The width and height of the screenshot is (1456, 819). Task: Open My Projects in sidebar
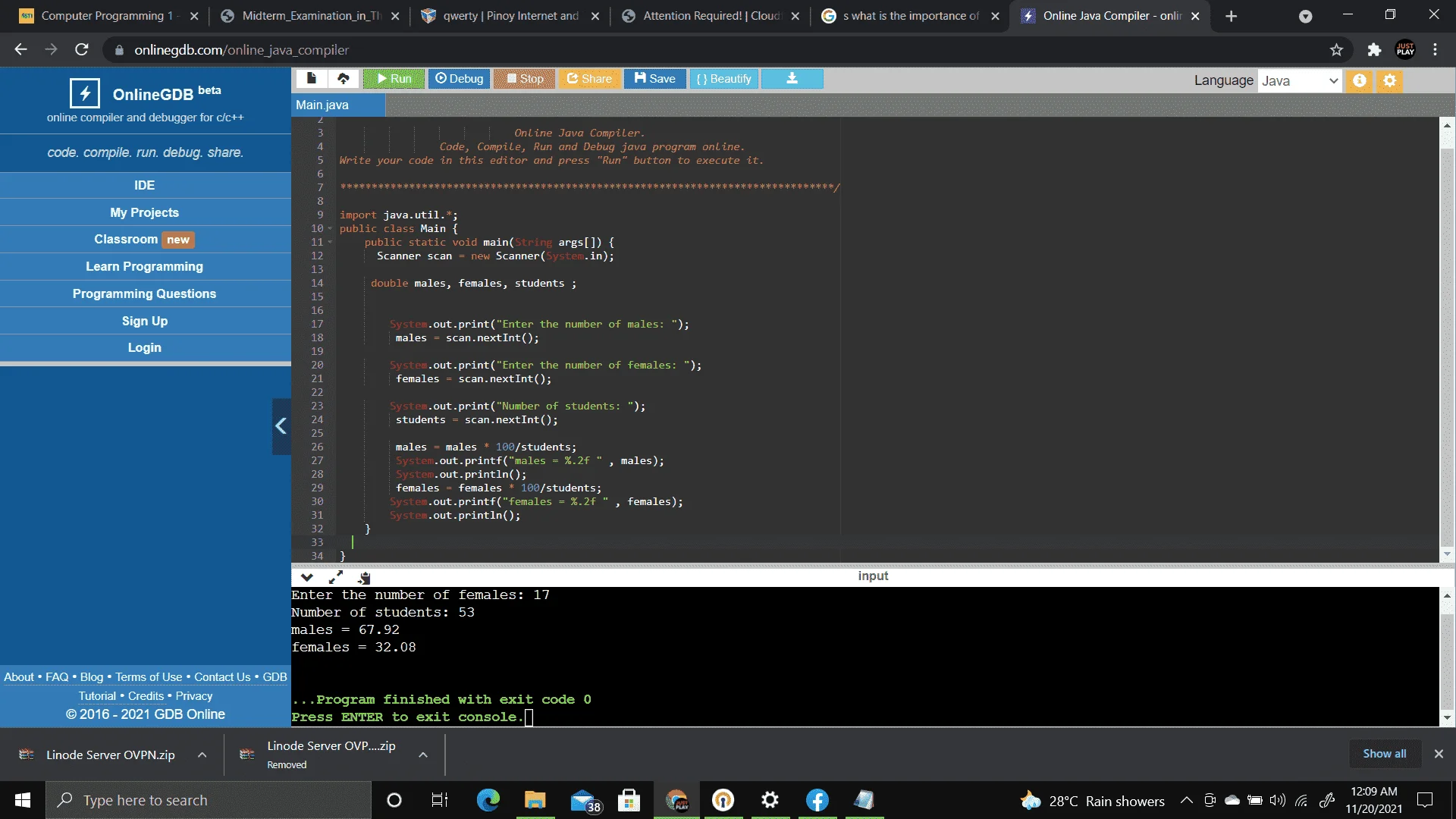click(x=145, y=212)
